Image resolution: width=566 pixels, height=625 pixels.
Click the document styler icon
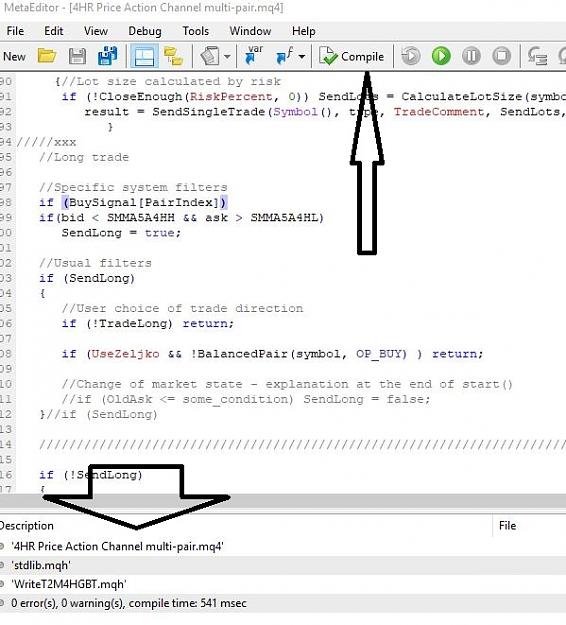pos(210,56)
